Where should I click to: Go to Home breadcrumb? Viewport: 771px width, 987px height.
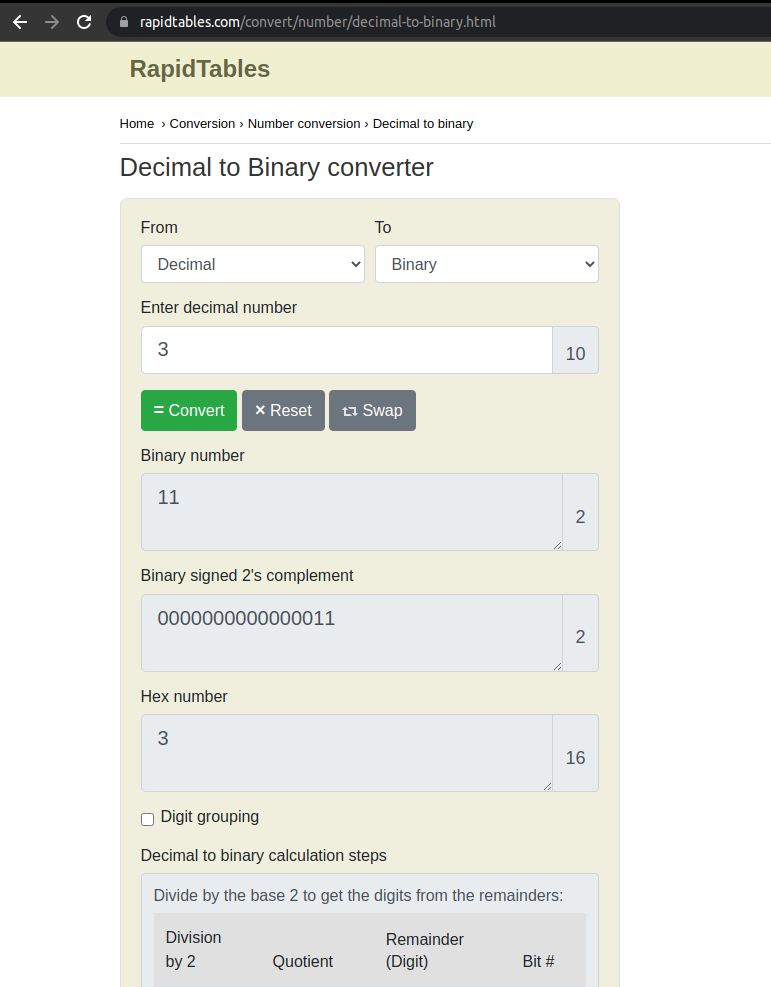137,124
